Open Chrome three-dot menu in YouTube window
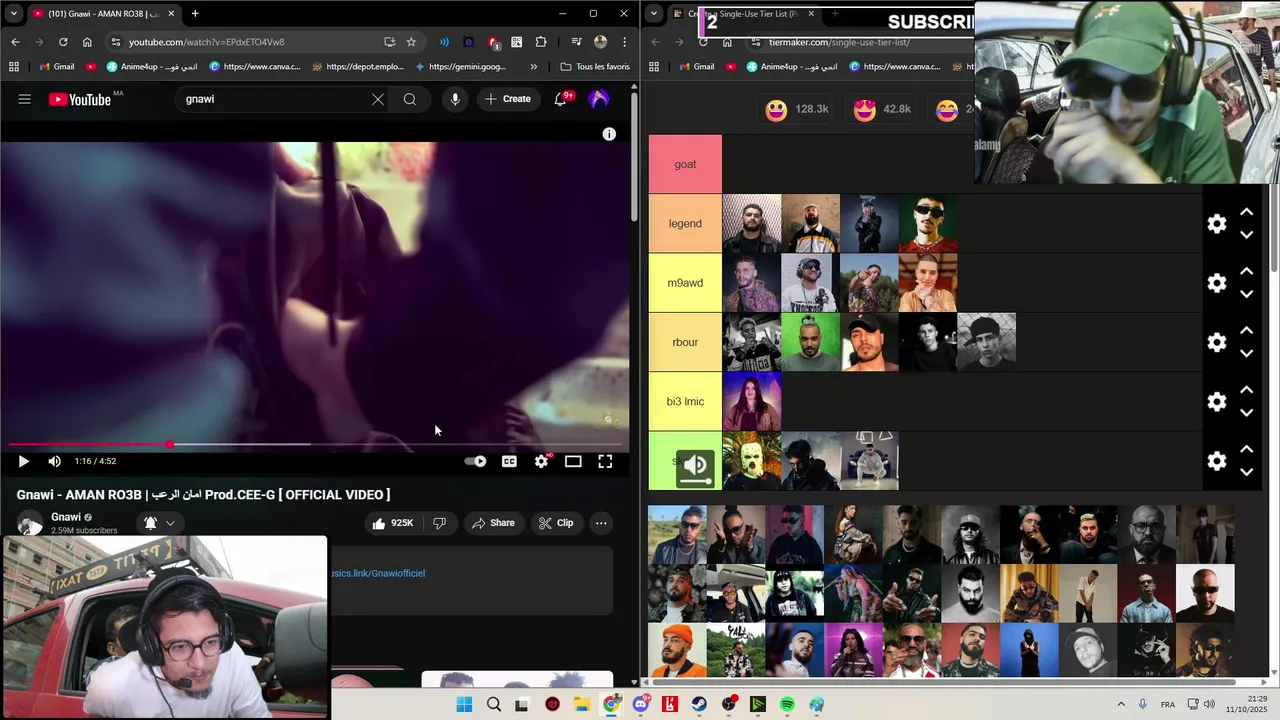This screenshot has height=720, width=1280. point(624,42)
